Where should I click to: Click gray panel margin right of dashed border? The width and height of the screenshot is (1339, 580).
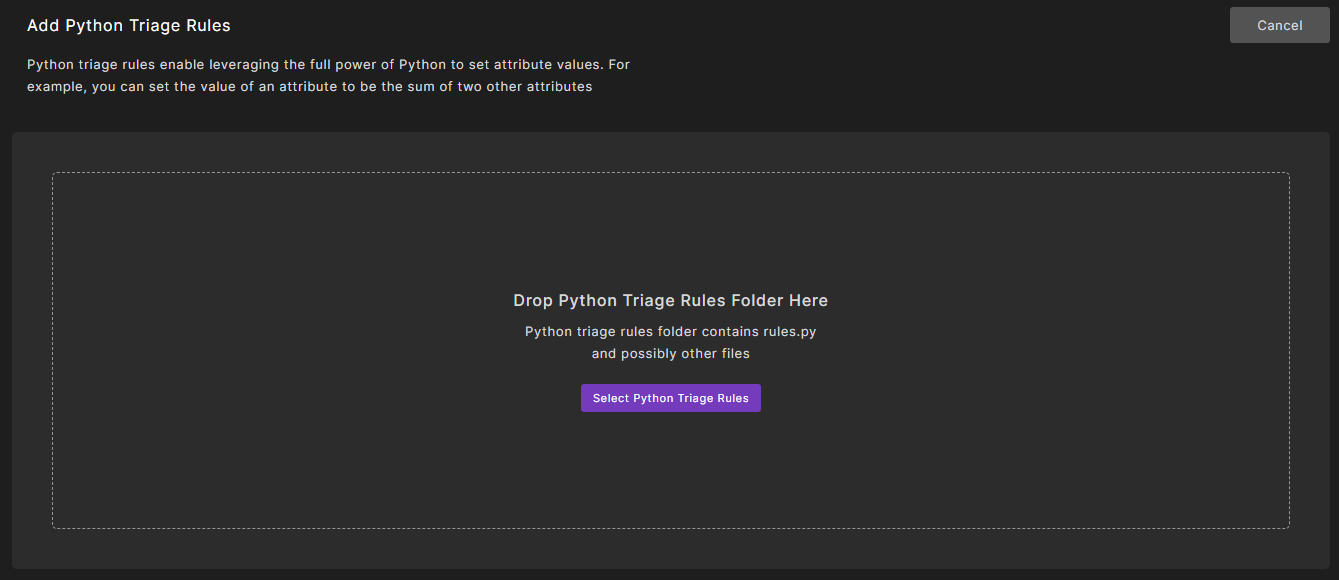(1309, 350)
